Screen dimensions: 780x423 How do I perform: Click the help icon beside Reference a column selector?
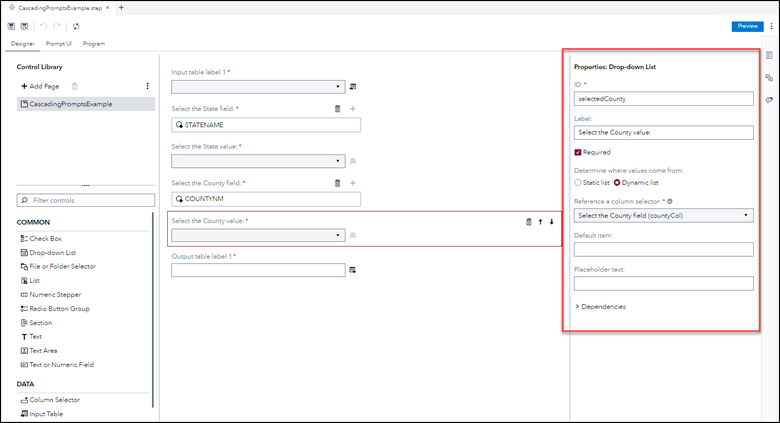670,202
